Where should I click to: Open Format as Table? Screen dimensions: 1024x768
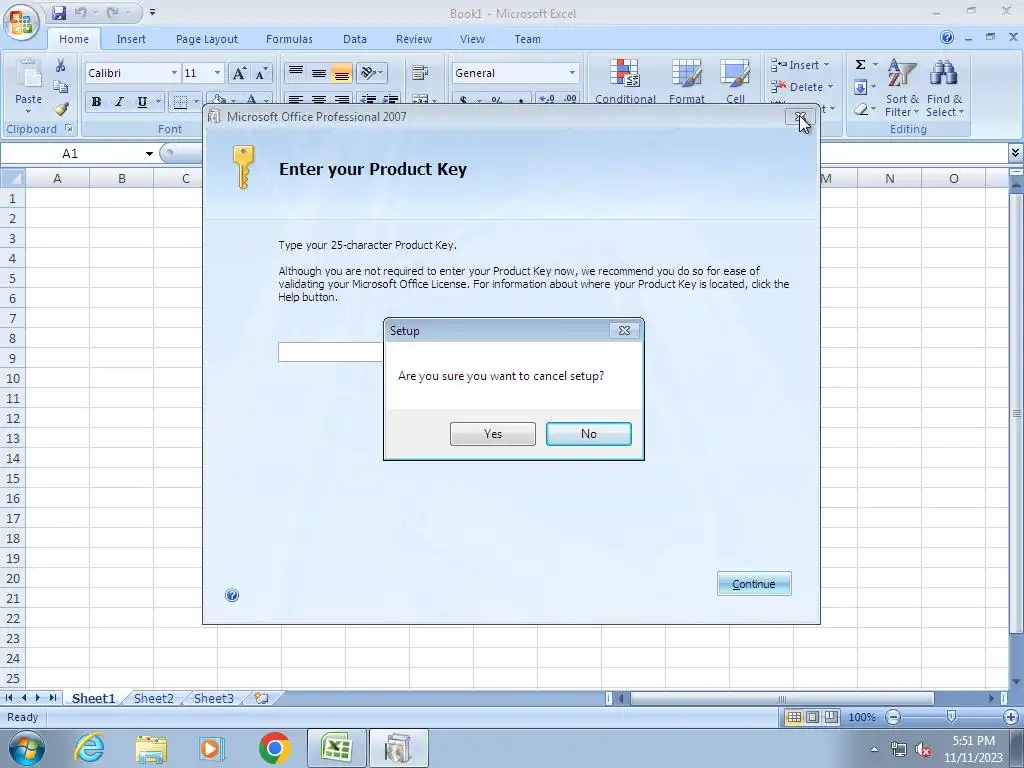(x=687, y=81)
